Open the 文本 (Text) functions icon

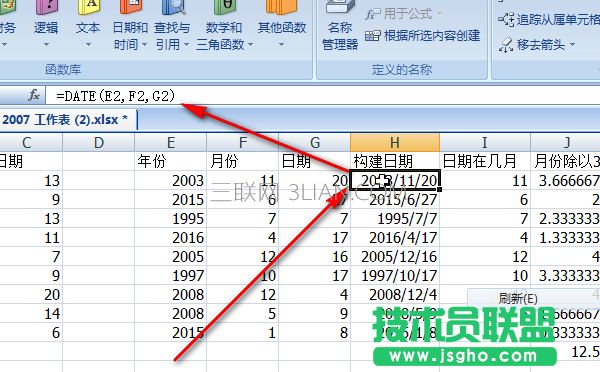[x=88, y=7]
